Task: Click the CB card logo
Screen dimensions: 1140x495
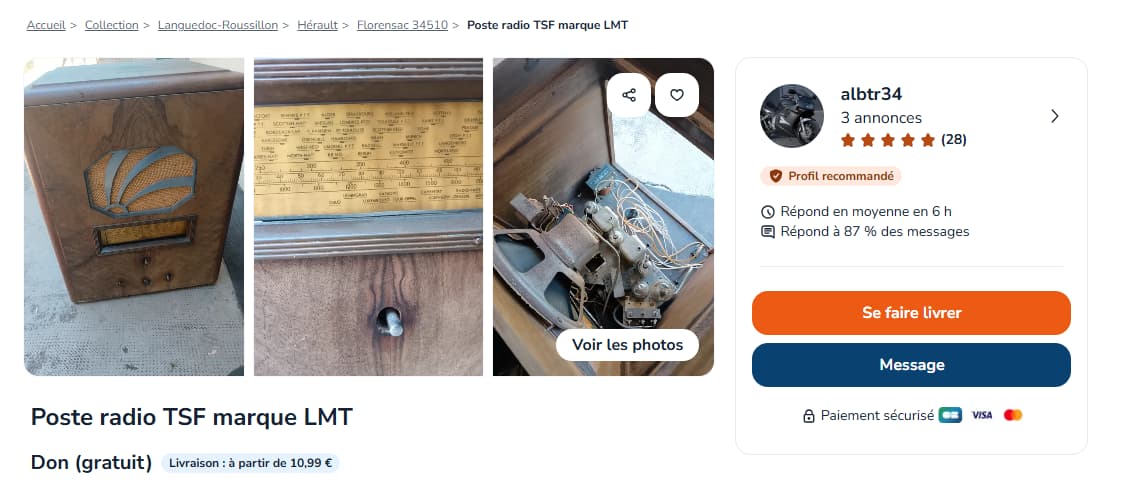Action: point(950,415)
